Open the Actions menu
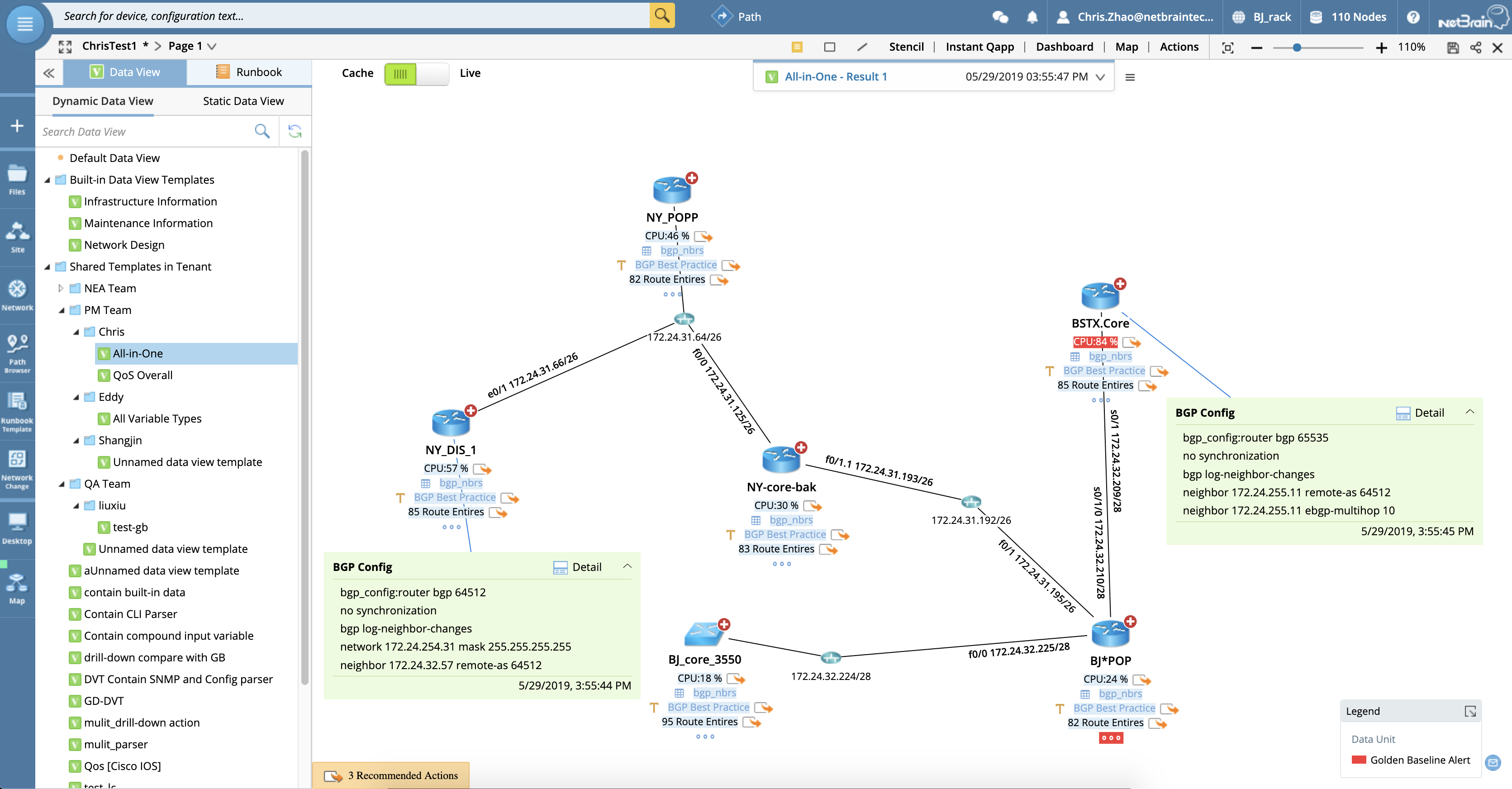Screen dimensions: 1512x789 [1179, 47]
